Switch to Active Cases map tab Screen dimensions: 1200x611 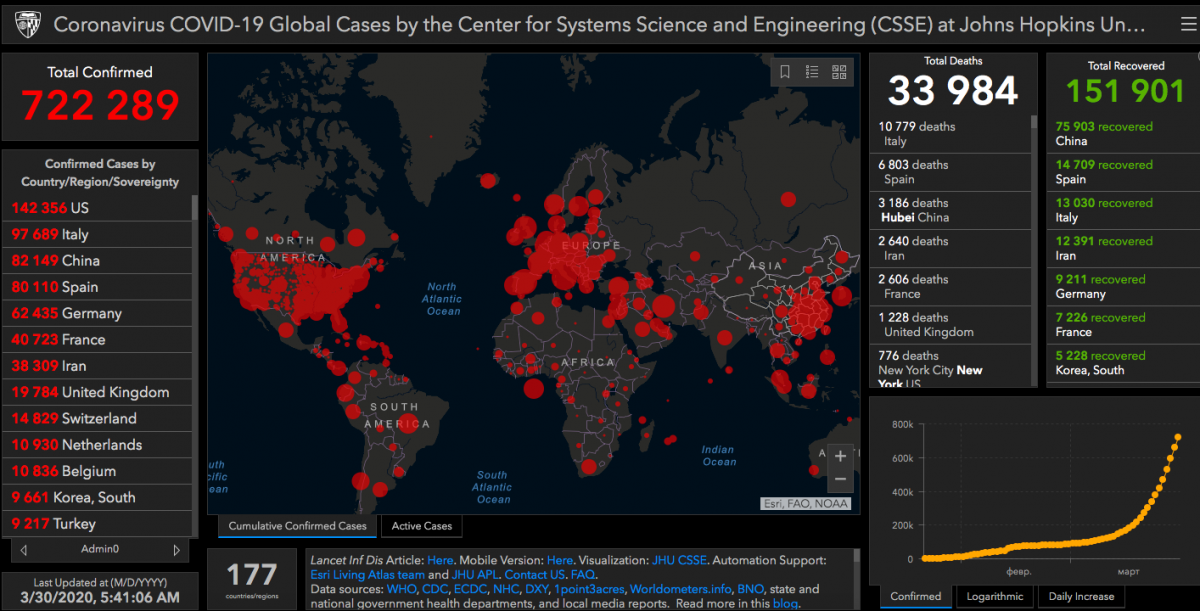tap(422, 526)
